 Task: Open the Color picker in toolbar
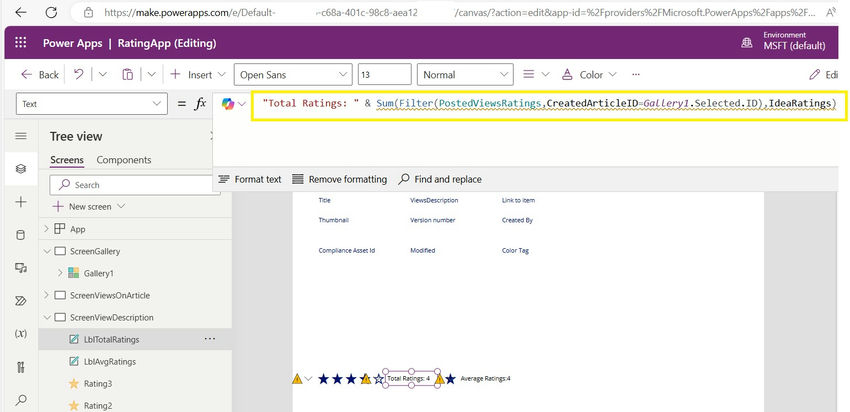click(589, 74)
